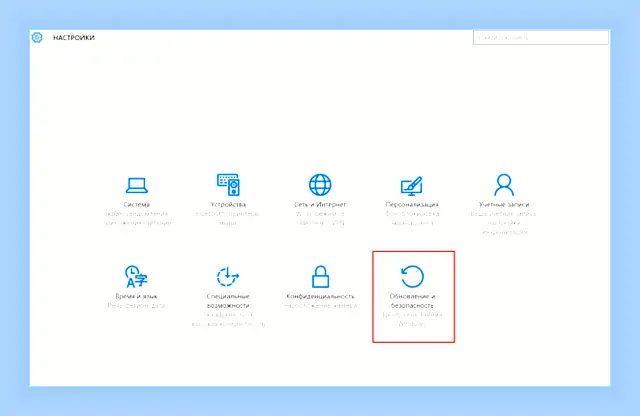This screenshot has height=416, width=640.
Task: Select the Время и язык label
Action: pyautogui.click(x=136, y=296)
